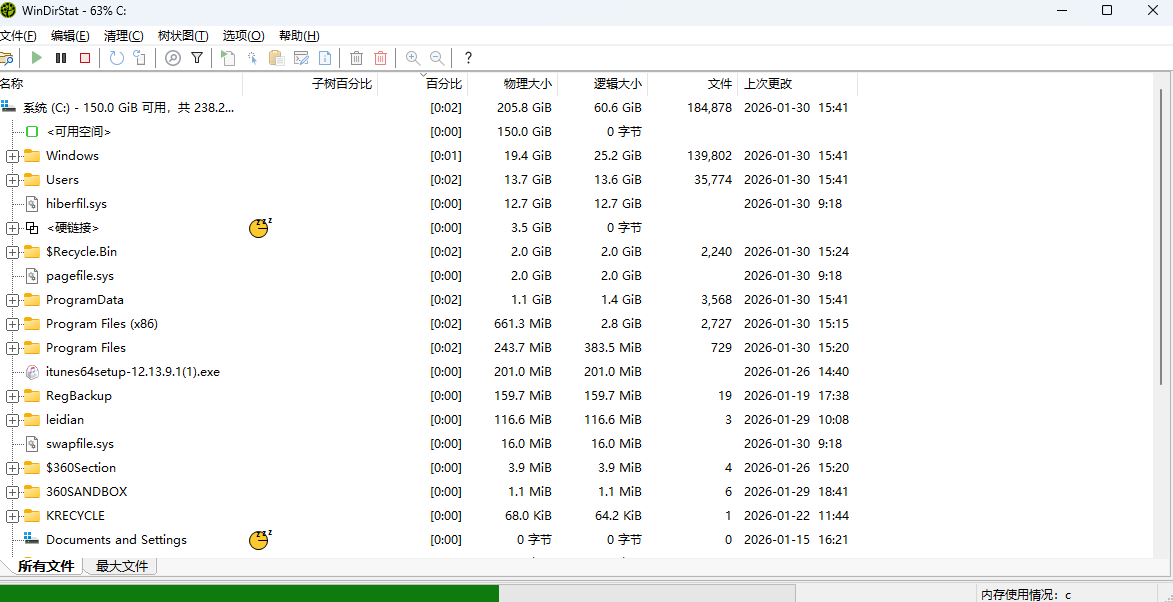The height and width of the screenshot is (602, 1173).
Task: Expand the ProgramData folder node
Action: (x=12, y=300)
